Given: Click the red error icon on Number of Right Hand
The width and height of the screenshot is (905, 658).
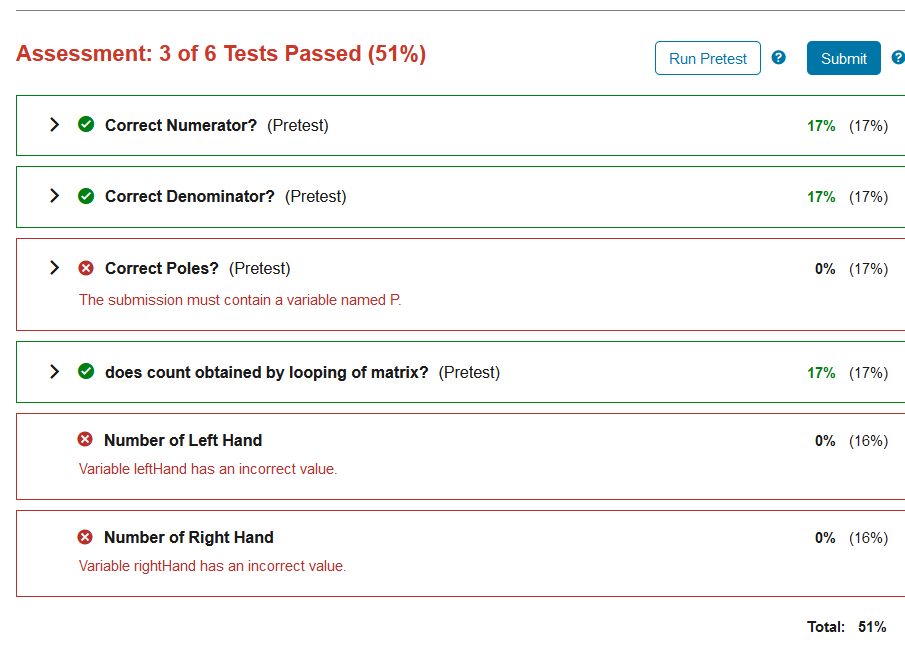Looking at the screenshot, I should tap(86, 536).
